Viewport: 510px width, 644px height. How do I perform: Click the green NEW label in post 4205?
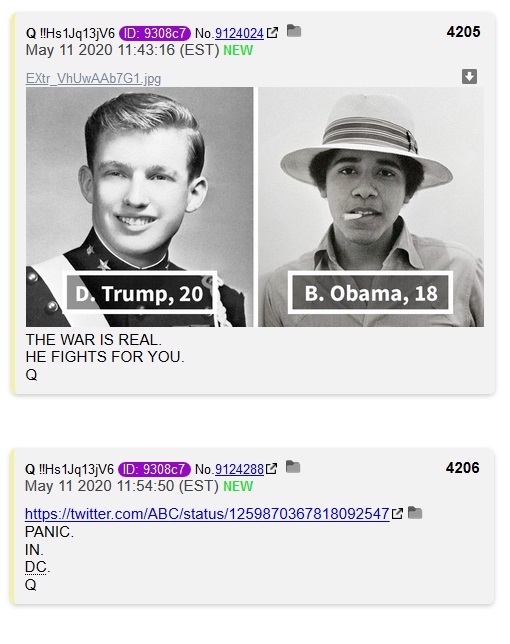(238, 51)
